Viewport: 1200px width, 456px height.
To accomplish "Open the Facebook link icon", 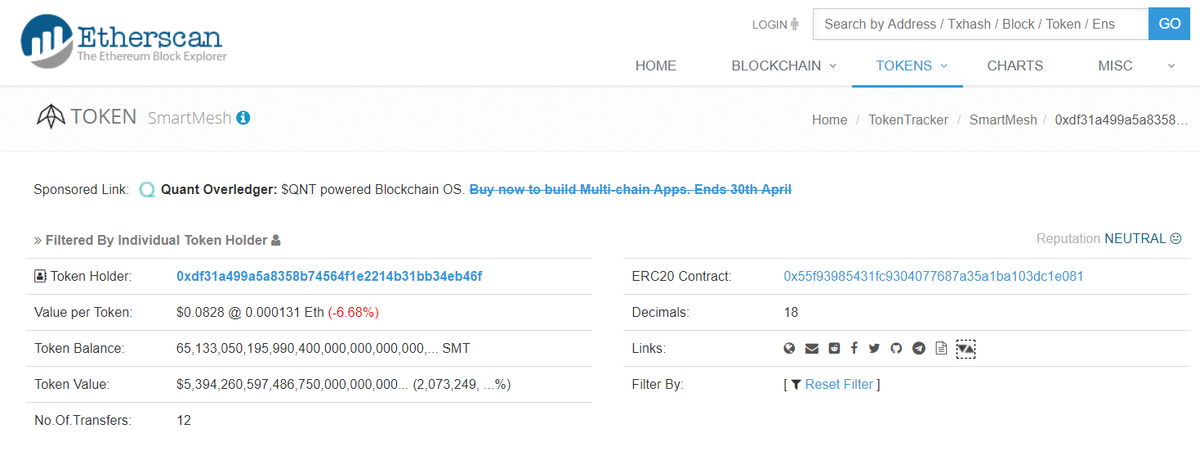I will pos(854,348).
